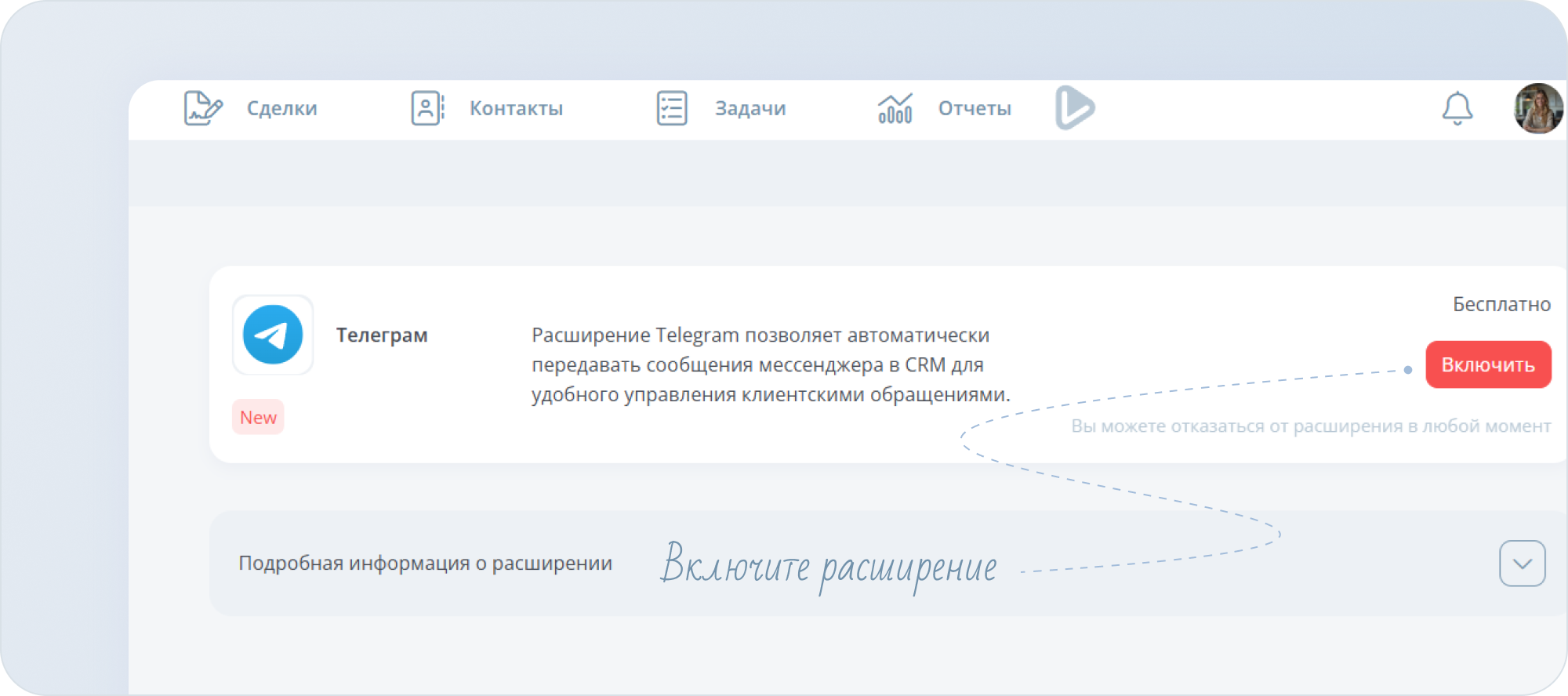Expand details with the chevron down button
Viewport: 1568px width, 696px height.
[1522, 564]
